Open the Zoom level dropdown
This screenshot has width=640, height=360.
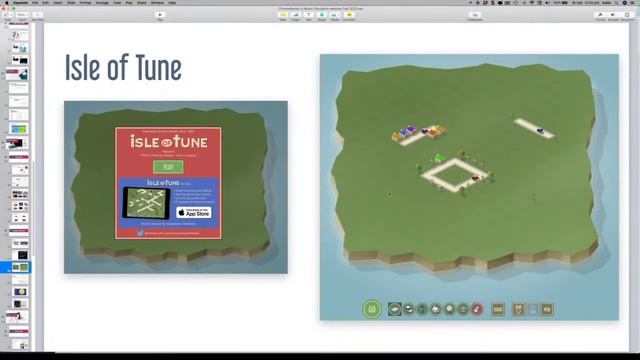[22, 15]
